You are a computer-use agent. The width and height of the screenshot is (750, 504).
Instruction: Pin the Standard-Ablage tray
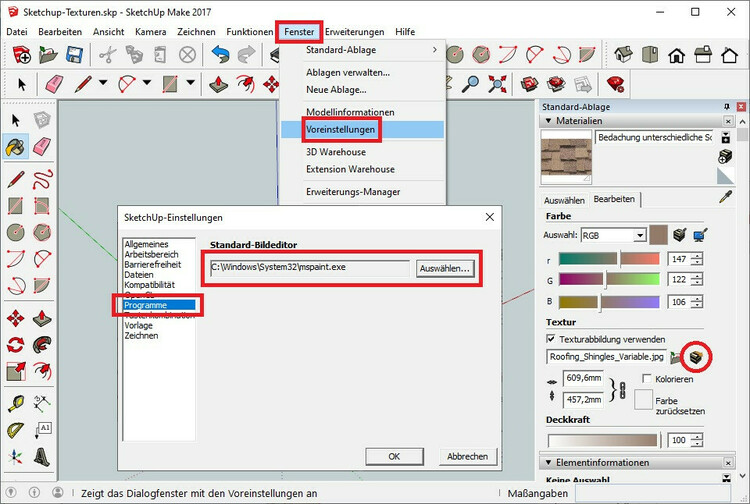[727, 106]
